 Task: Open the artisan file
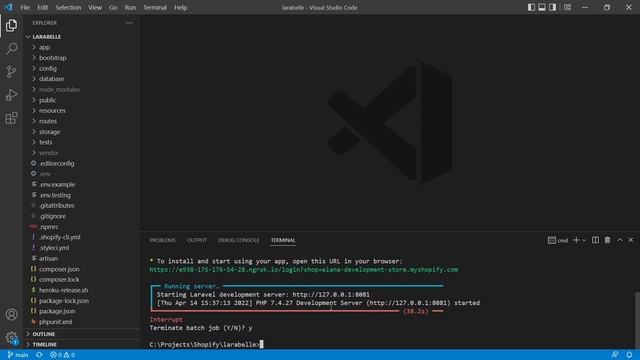(82, 258)
